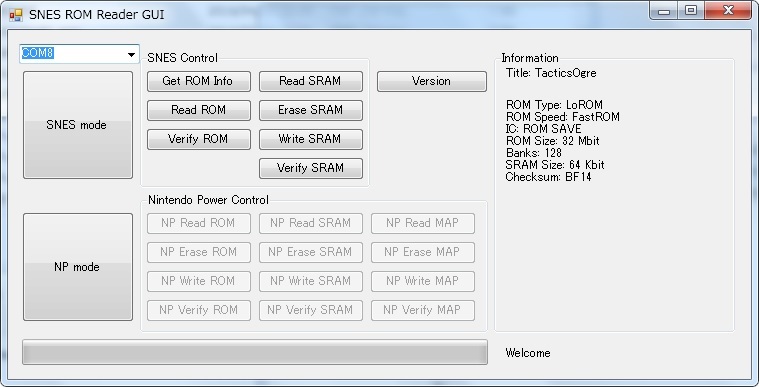This screenshot has height=387, width=759.
Task: Click Get ROM Info button
Action: [199, 81]
